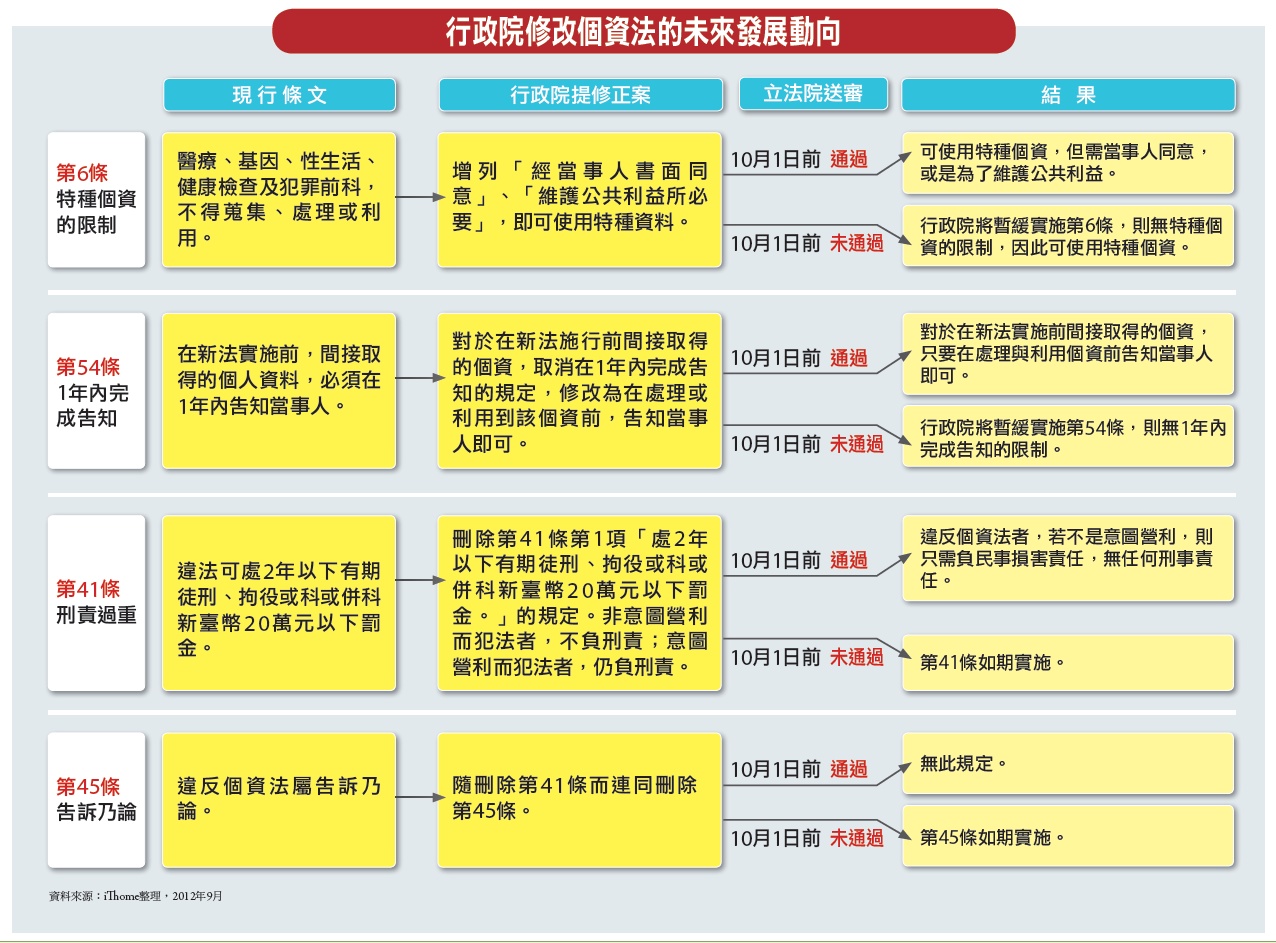Click the current-text box 違反個資法屬告訴乃論
The height and width of the screenshot is (943, 1276).
pos(279,799)
